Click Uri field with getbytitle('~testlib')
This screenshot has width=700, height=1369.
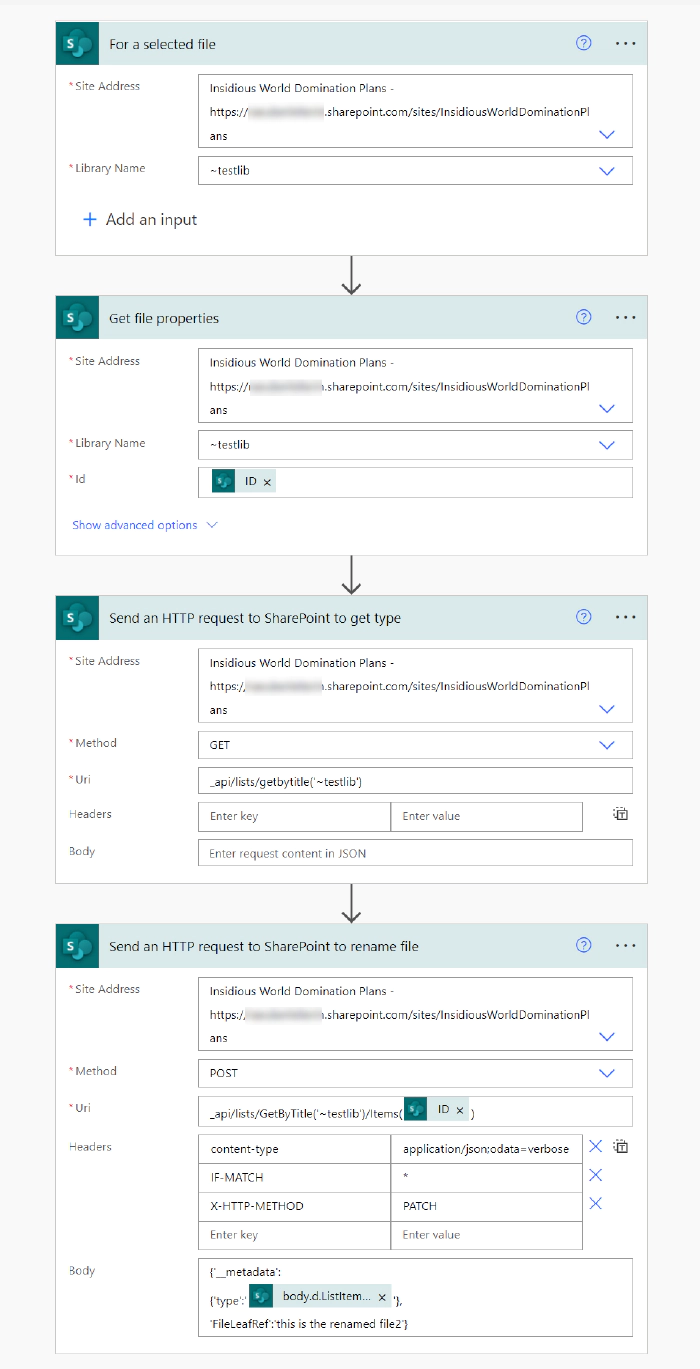click(x=415, y=781)
